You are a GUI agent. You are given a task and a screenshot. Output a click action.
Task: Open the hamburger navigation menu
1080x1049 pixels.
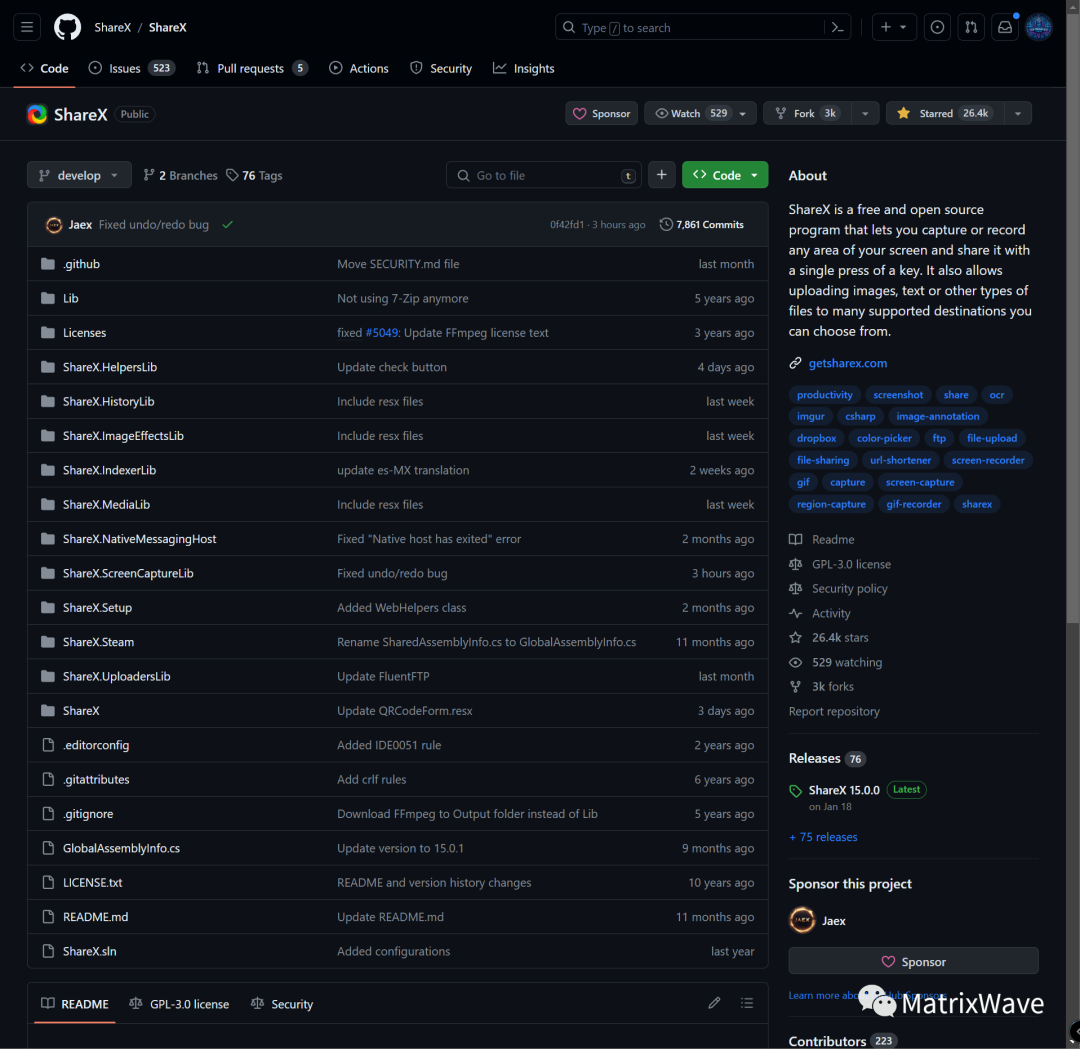coord(27,28)
